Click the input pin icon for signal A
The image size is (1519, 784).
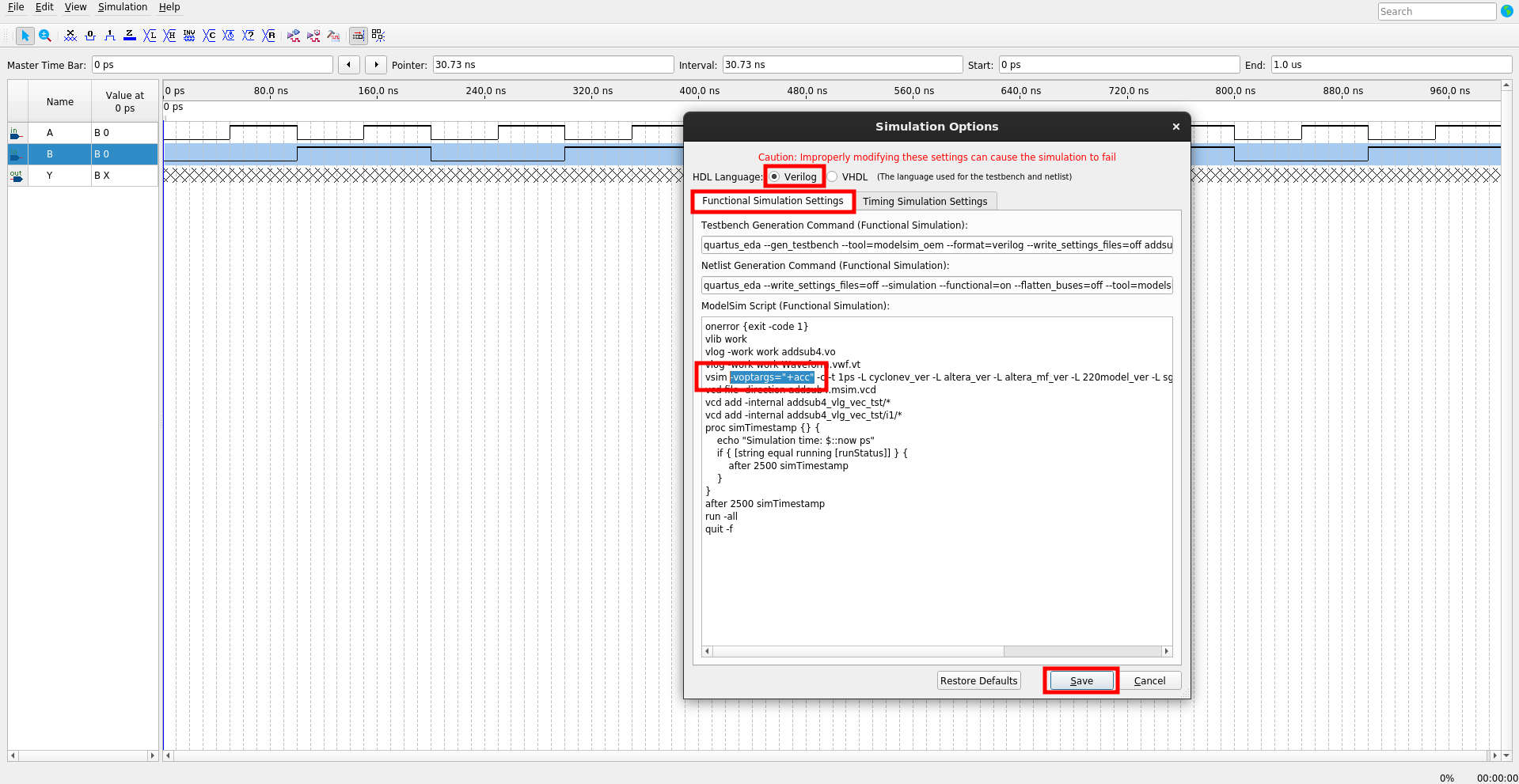(16, 133)
